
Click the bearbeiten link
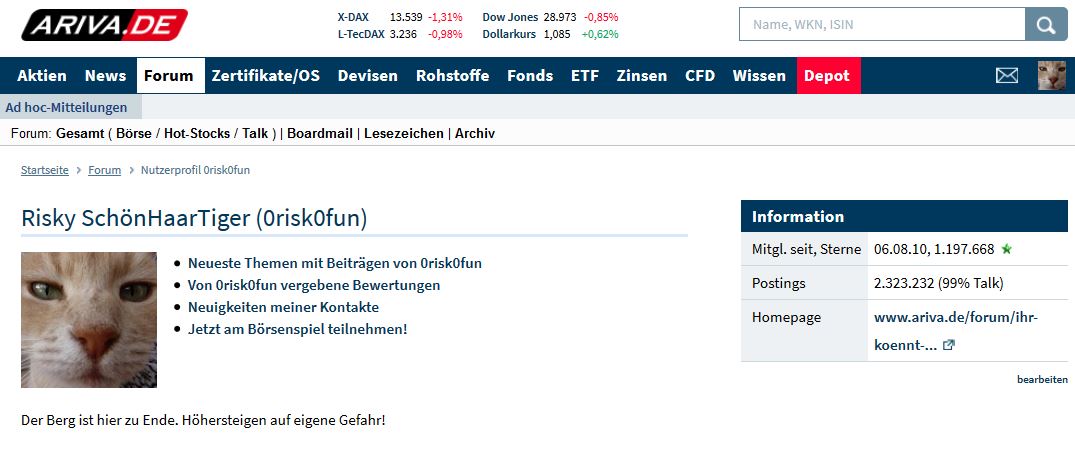click(1042, 379)
